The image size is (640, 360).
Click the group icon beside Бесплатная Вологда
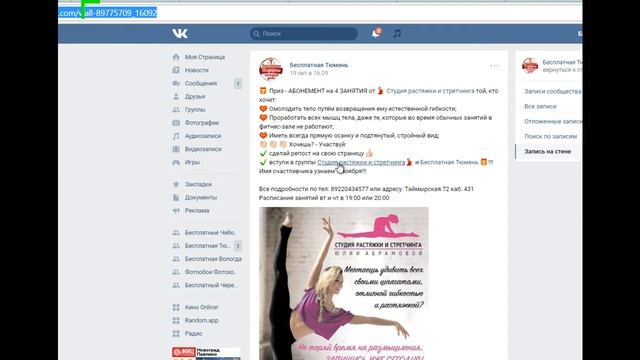click(x=176, y=259)
